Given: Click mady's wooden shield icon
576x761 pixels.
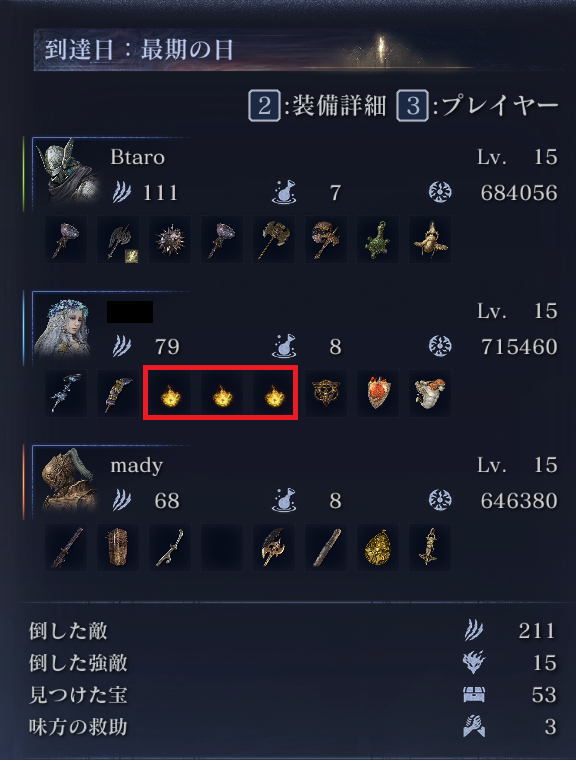Looking at the screenshot, I should [x=118, y=547].
